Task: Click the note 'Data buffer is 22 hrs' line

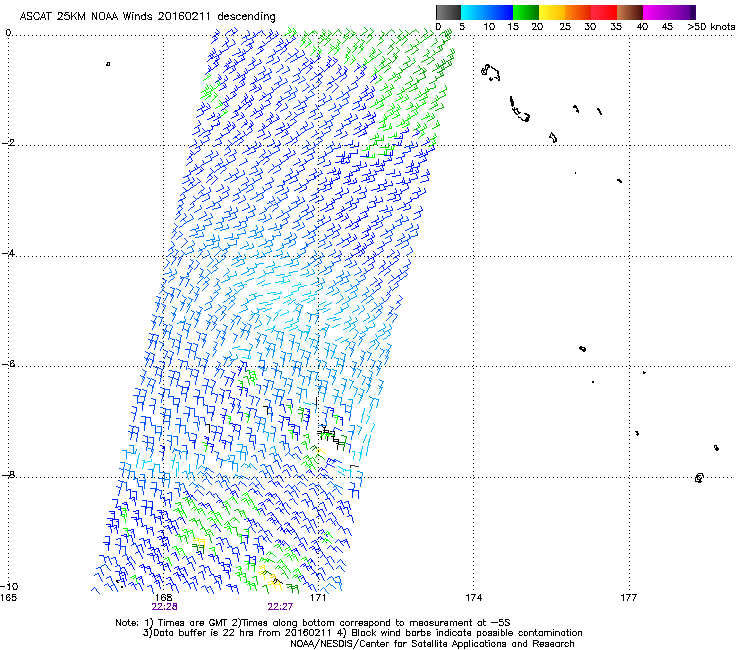Action: point(362,633)
